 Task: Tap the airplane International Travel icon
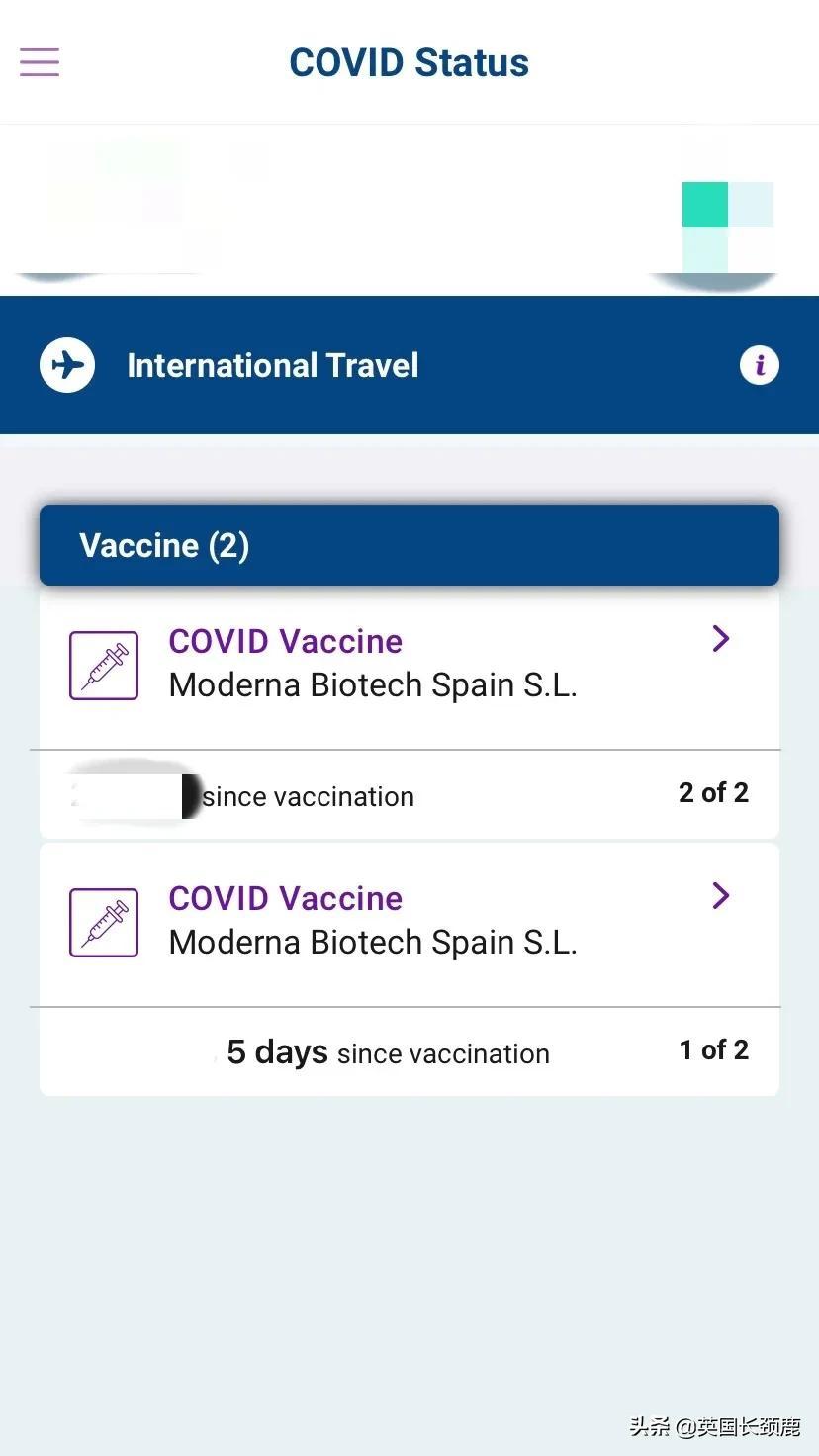[67, 365]
